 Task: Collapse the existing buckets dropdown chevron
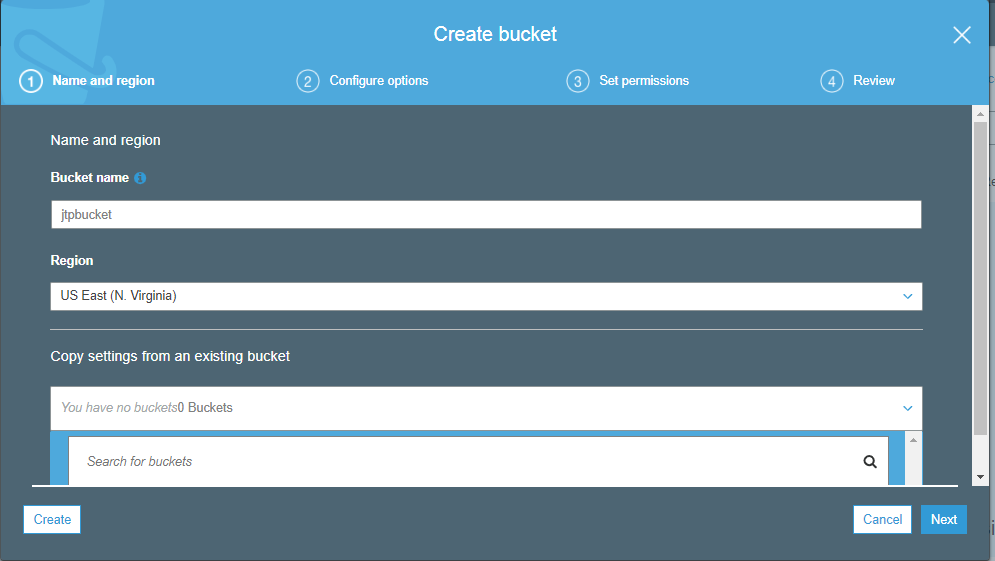click(x=907, y=408)
